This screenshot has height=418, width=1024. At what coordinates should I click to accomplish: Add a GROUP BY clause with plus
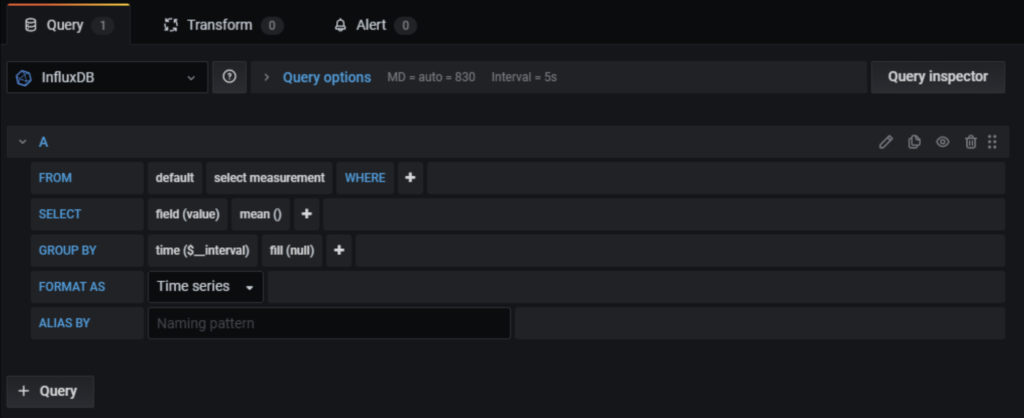(339, 250)
